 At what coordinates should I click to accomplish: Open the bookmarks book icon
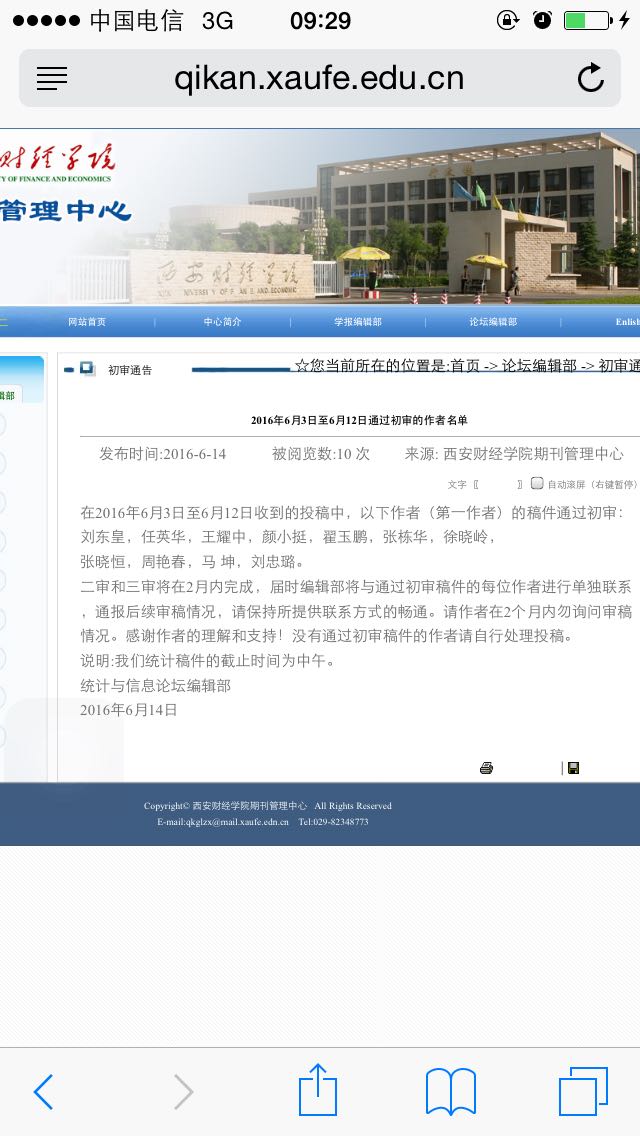coord(451,1091)
